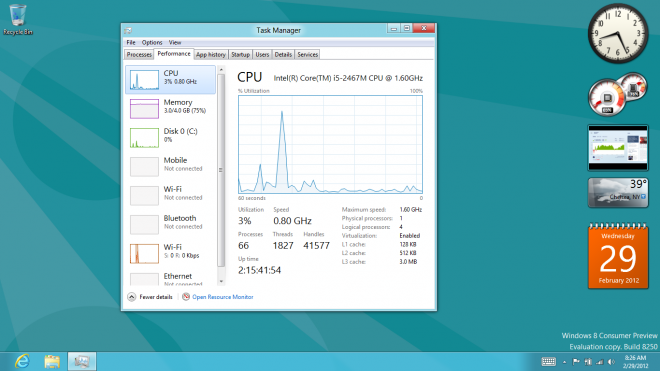
Task: Click the Task Manager title bar icon
Action: click(x=128, y=30)
